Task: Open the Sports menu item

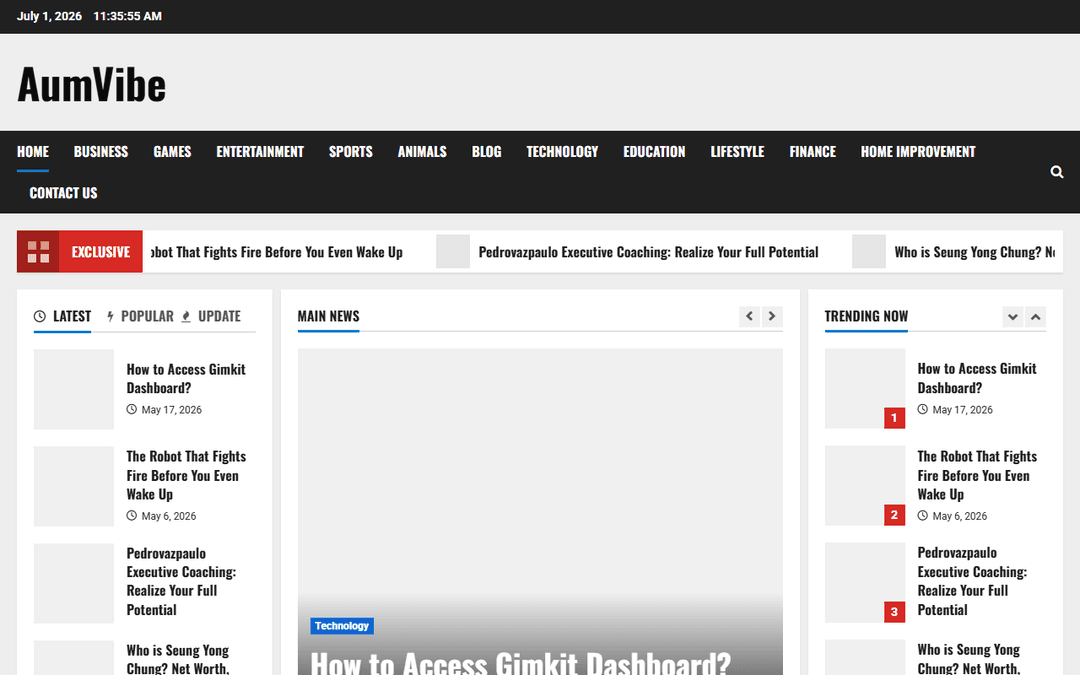Action: (x=351, y=152)
